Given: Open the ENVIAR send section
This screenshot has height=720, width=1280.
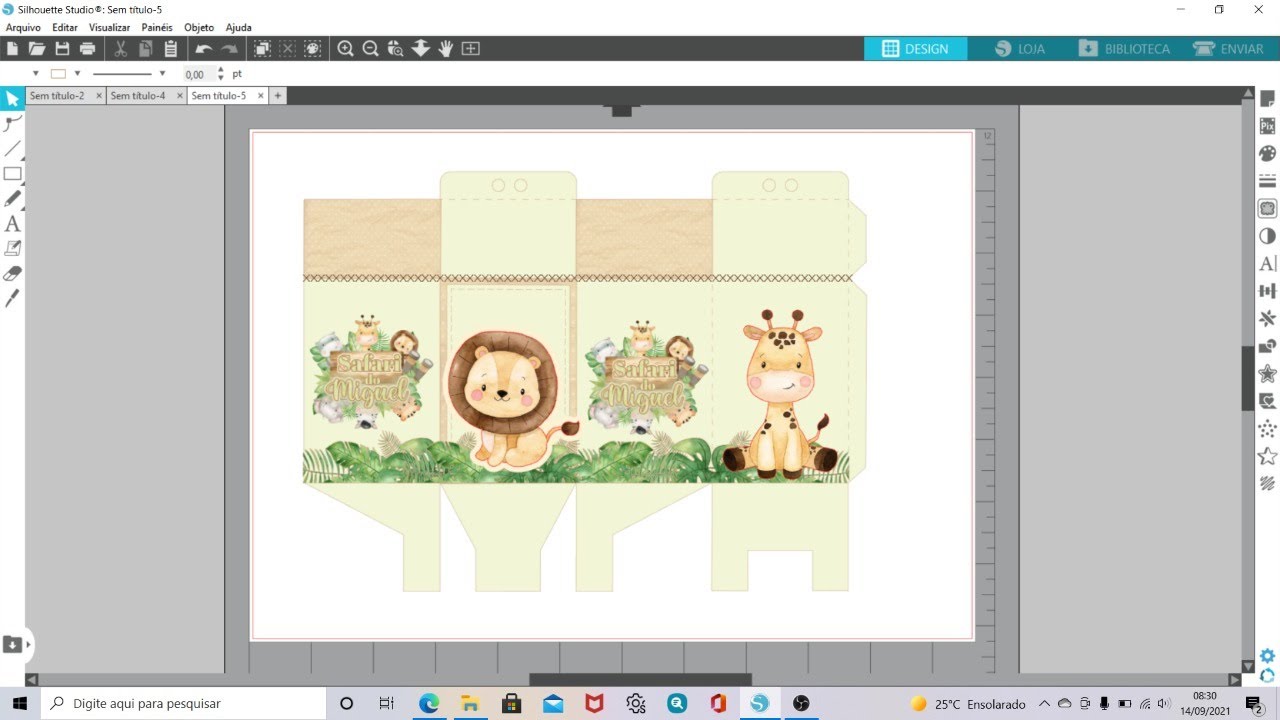Looking at the screenshot, I should [x=1228, y=48].
